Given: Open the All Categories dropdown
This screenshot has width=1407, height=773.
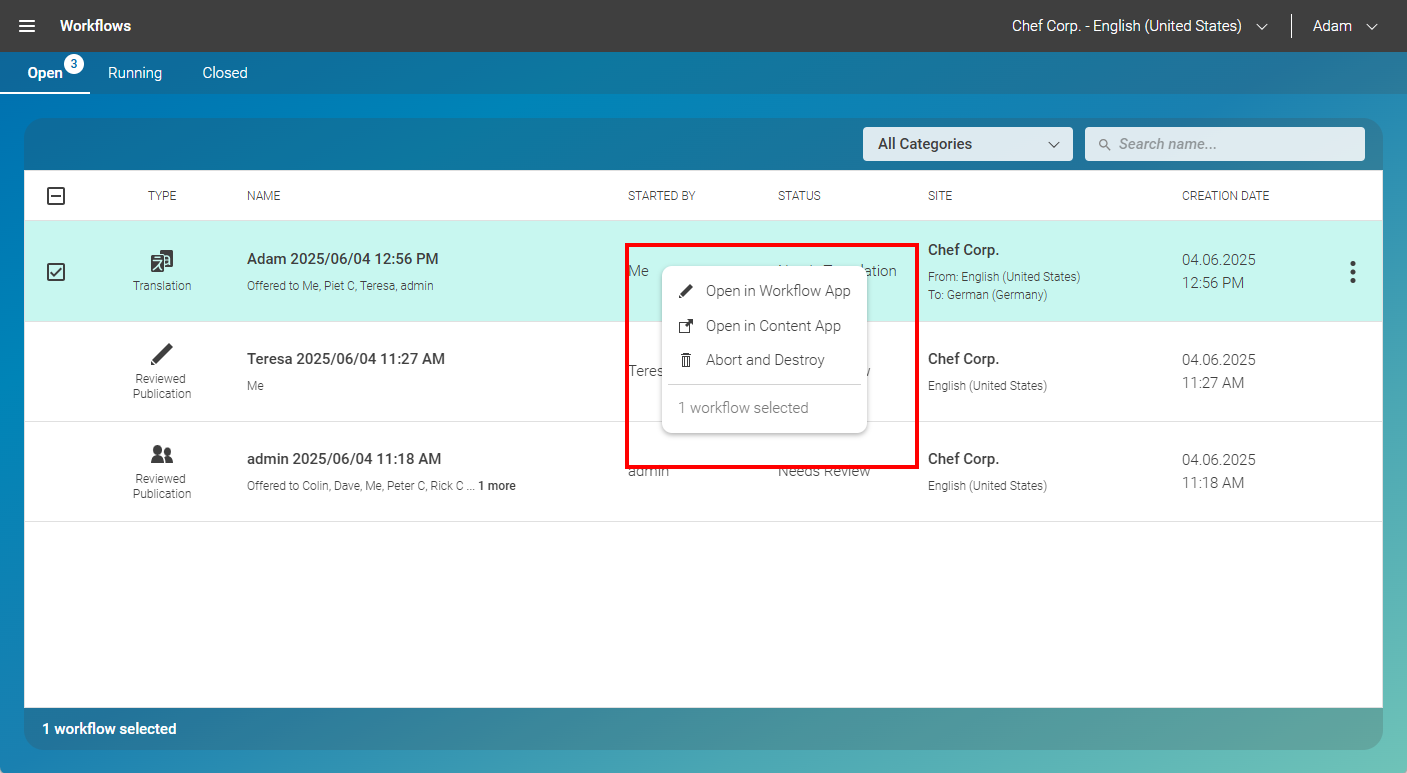Looking at the screenshot, I should 967,144.
